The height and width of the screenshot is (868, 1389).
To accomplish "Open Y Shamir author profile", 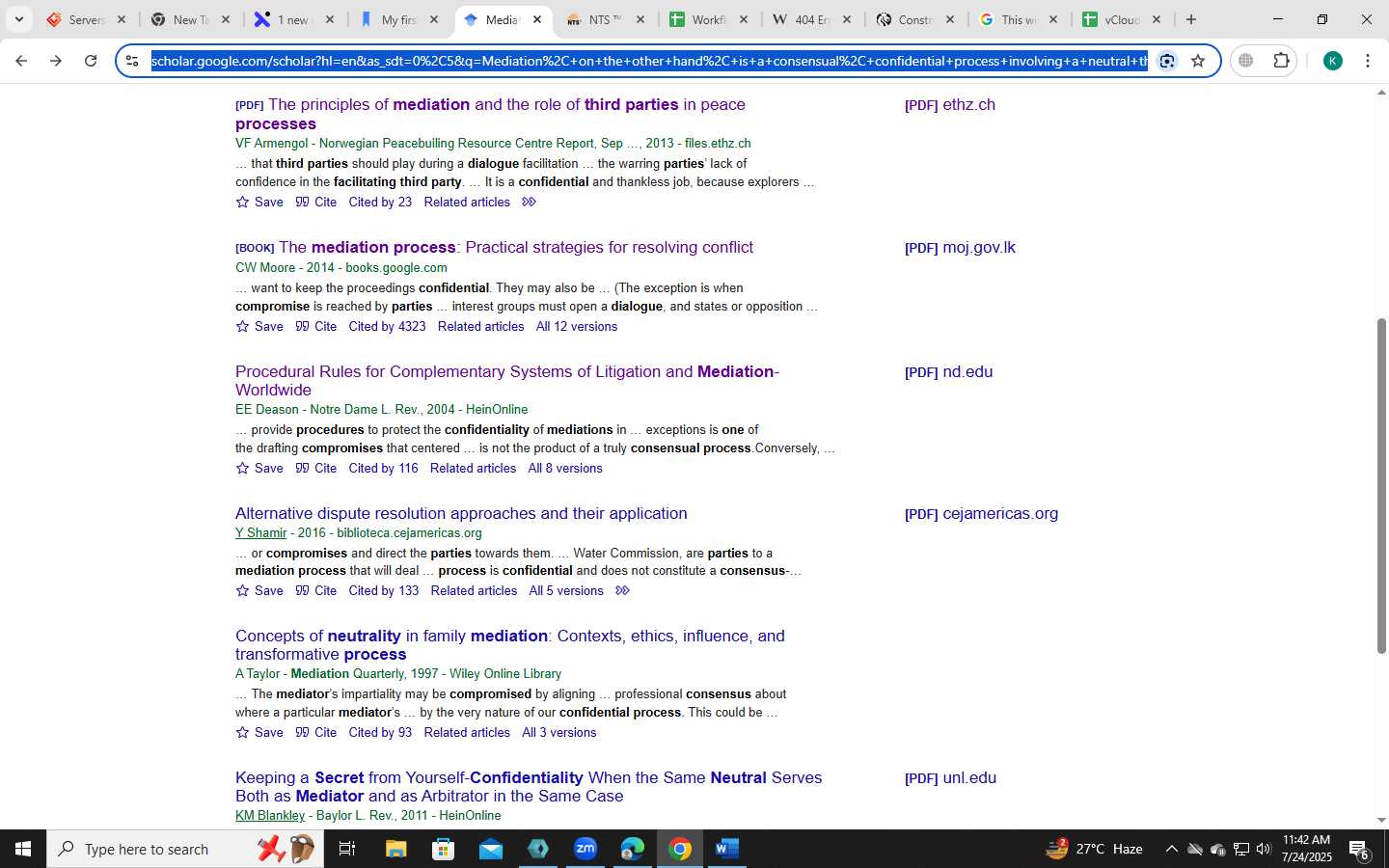I will tap(260, 532).
